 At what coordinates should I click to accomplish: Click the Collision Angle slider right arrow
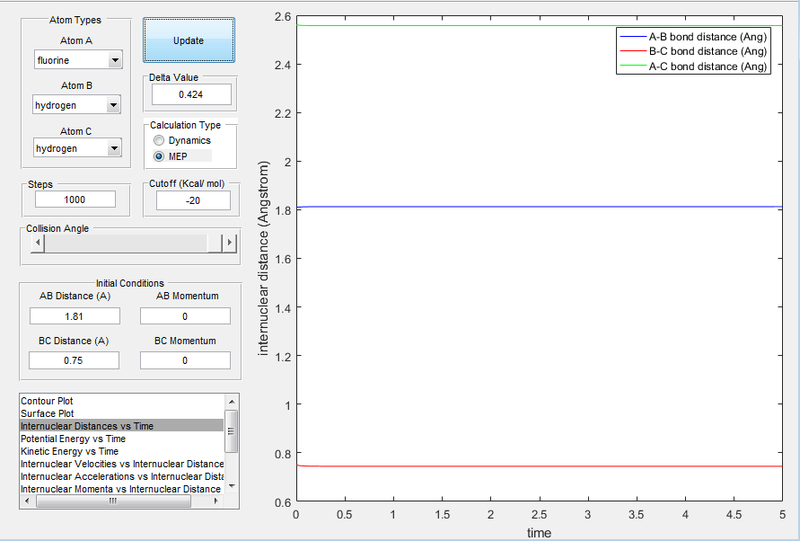tap(230, 242)
